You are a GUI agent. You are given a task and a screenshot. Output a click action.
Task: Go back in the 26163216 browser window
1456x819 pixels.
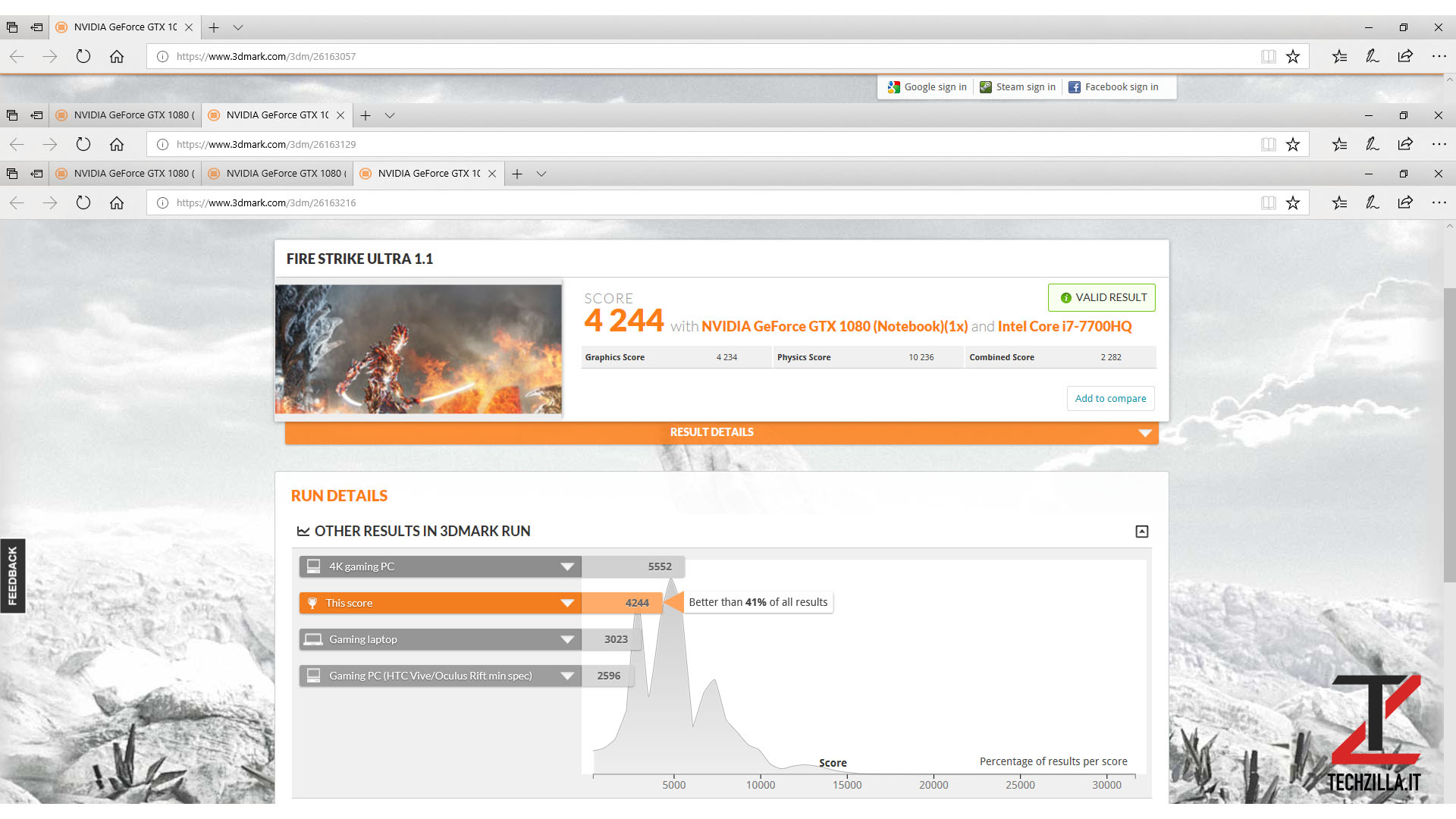click(17, 202)
